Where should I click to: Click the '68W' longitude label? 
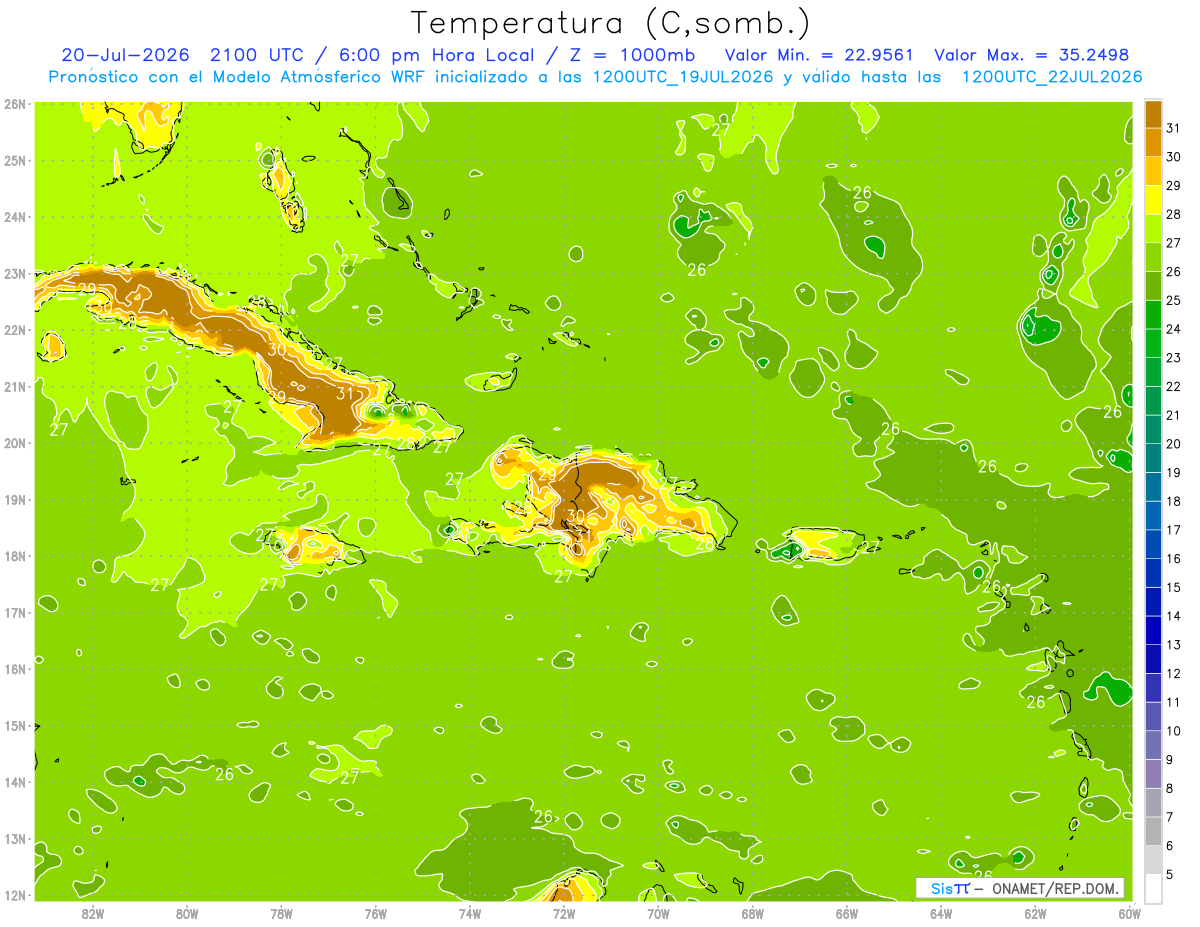(x=753, y=913)
